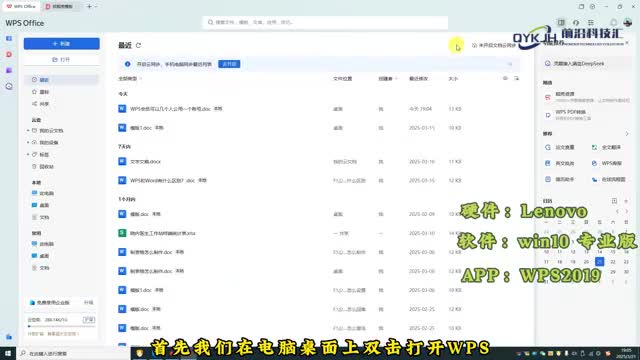The width and height of the screenshot is (640, 360).
Task: Open WPS PDF转换 in right panel
Action: coord(586,115)
